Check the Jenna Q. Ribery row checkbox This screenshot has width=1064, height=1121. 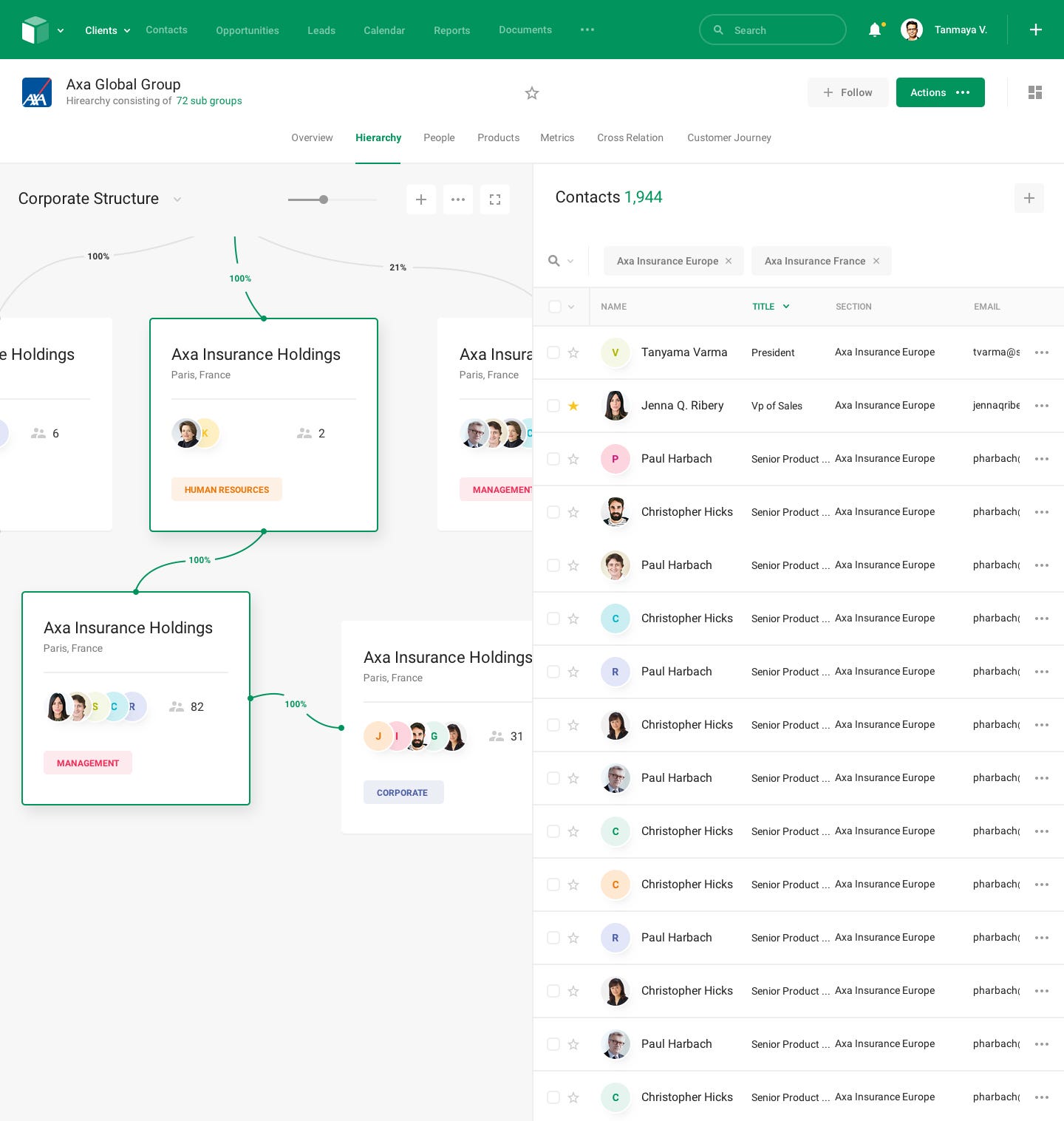(553, 406)
